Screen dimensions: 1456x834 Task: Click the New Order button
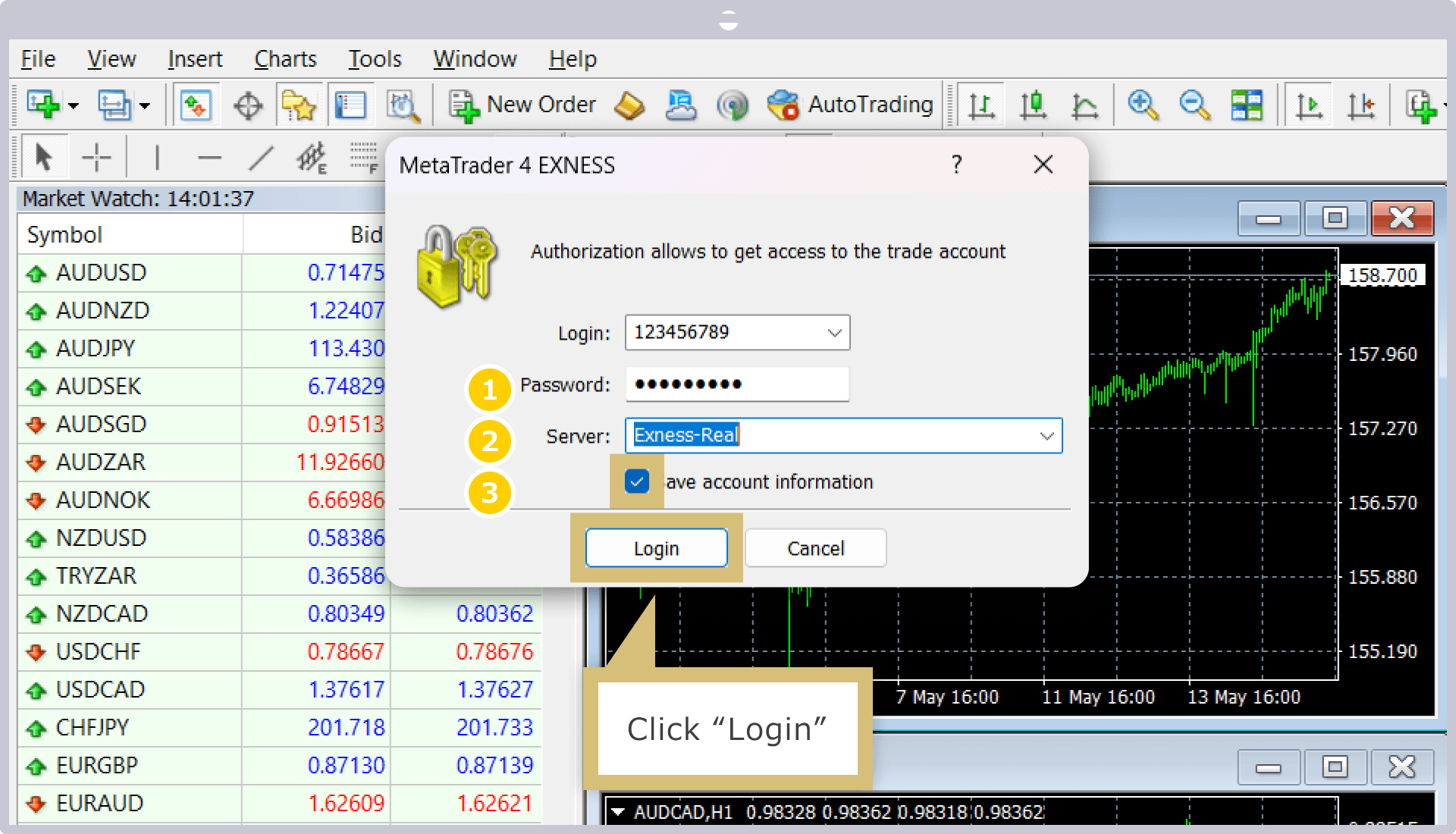coord(522,105)
